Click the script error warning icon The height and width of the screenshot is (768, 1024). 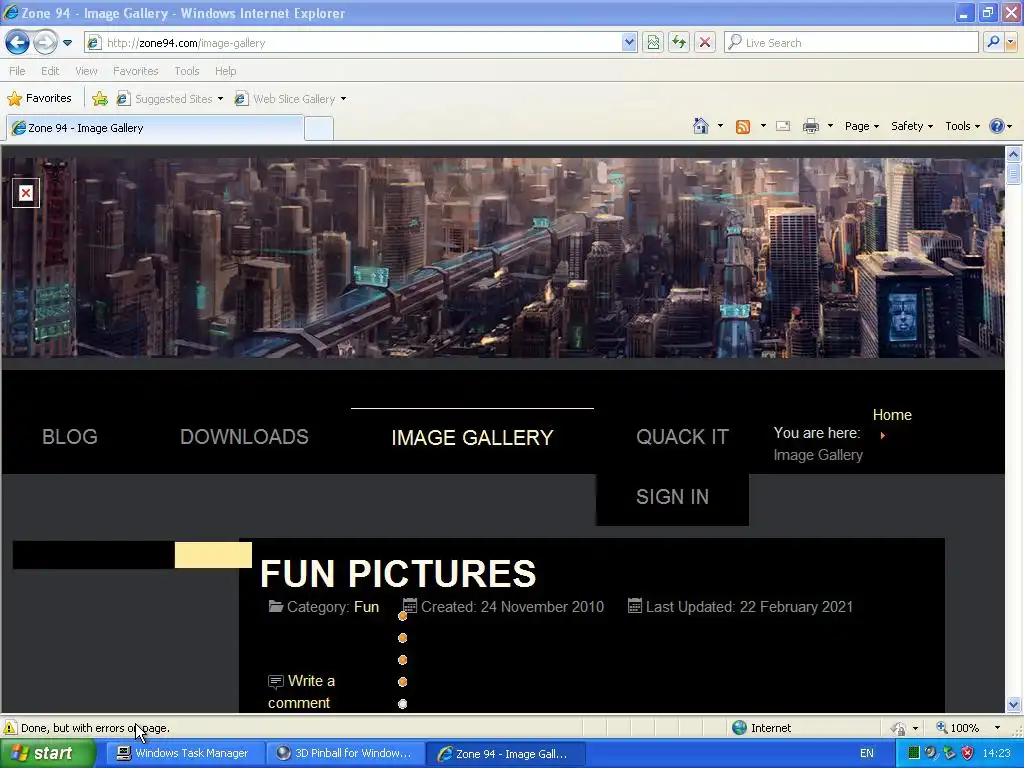click(x=10, y=728)
